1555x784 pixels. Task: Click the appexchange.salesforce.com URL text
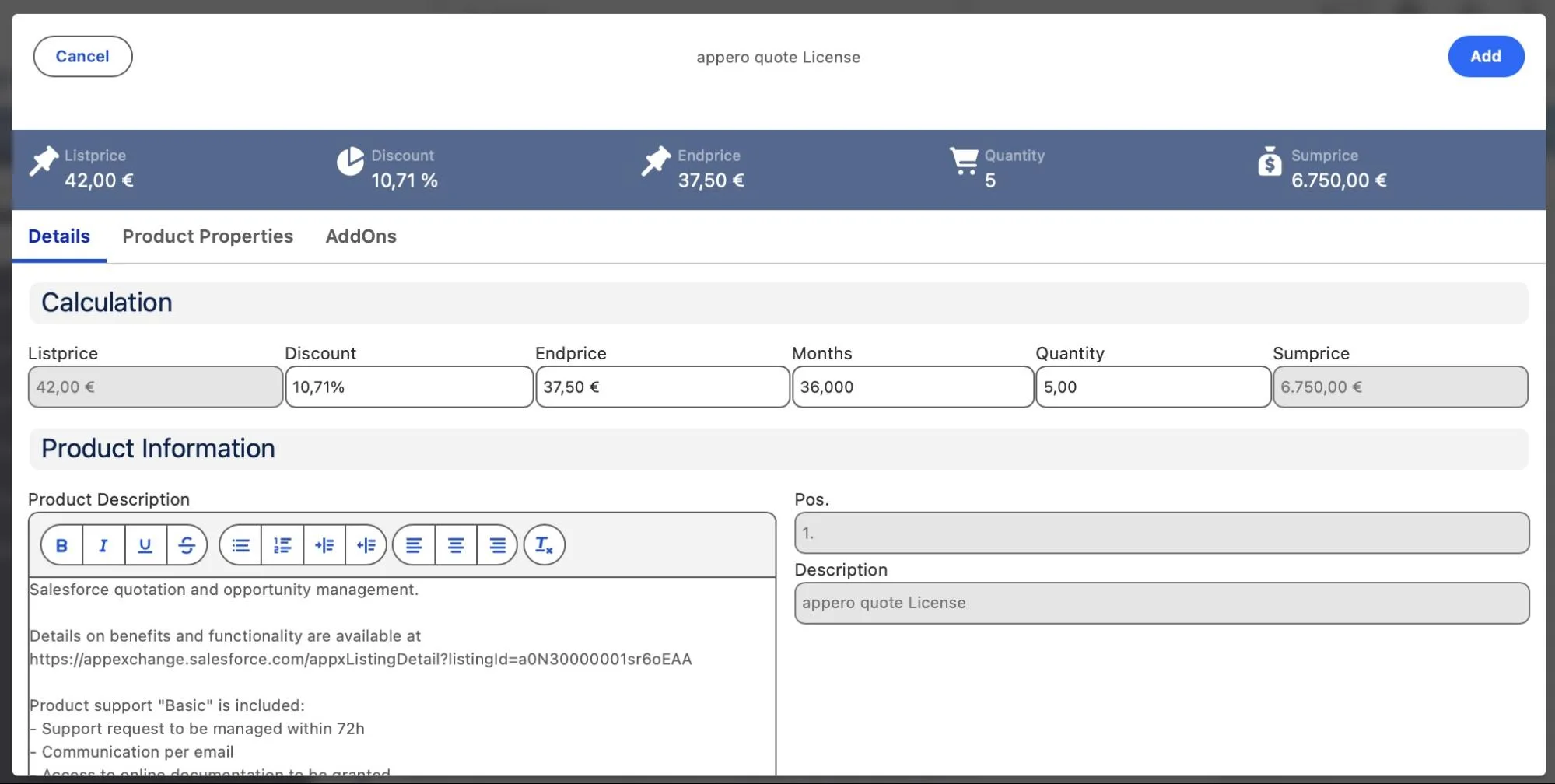[361, 660]
